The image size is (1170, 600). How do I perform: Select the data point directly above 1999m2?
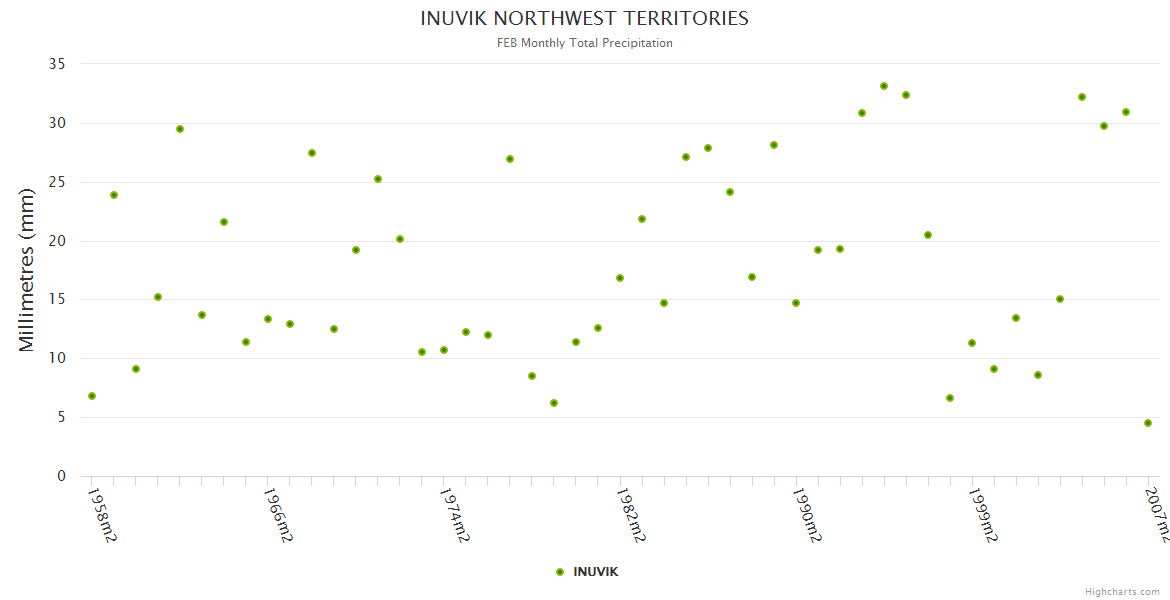[x=972, y=343]
